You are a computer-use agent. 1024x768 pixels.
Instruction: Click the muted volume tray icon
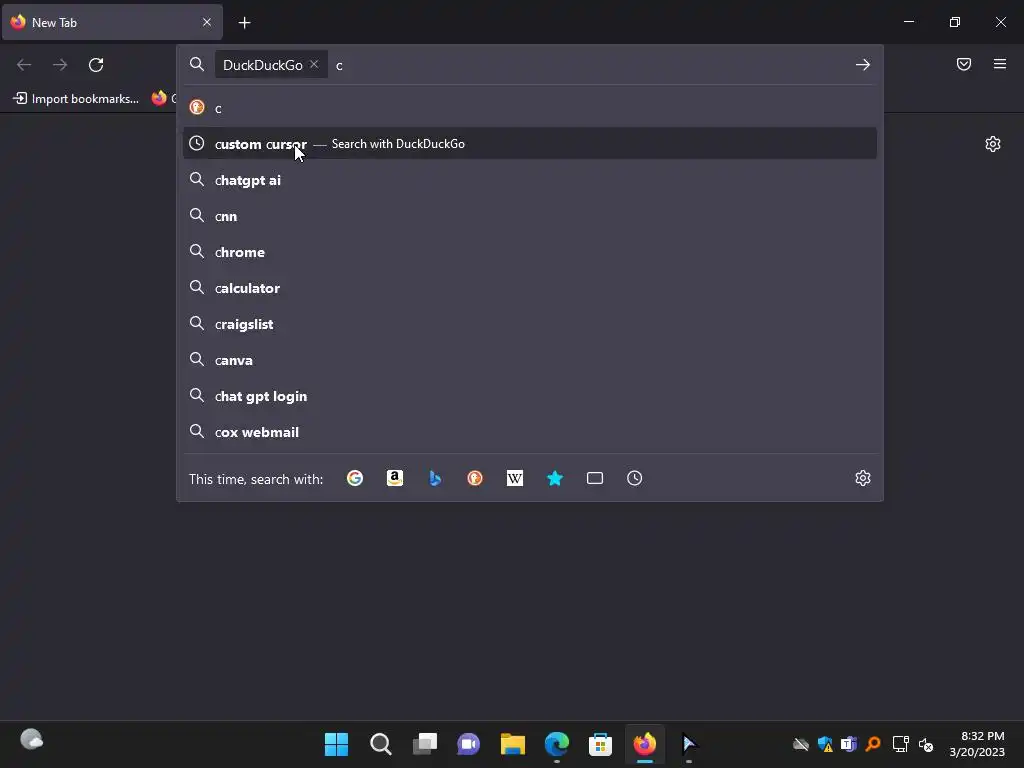click(925, 744)
